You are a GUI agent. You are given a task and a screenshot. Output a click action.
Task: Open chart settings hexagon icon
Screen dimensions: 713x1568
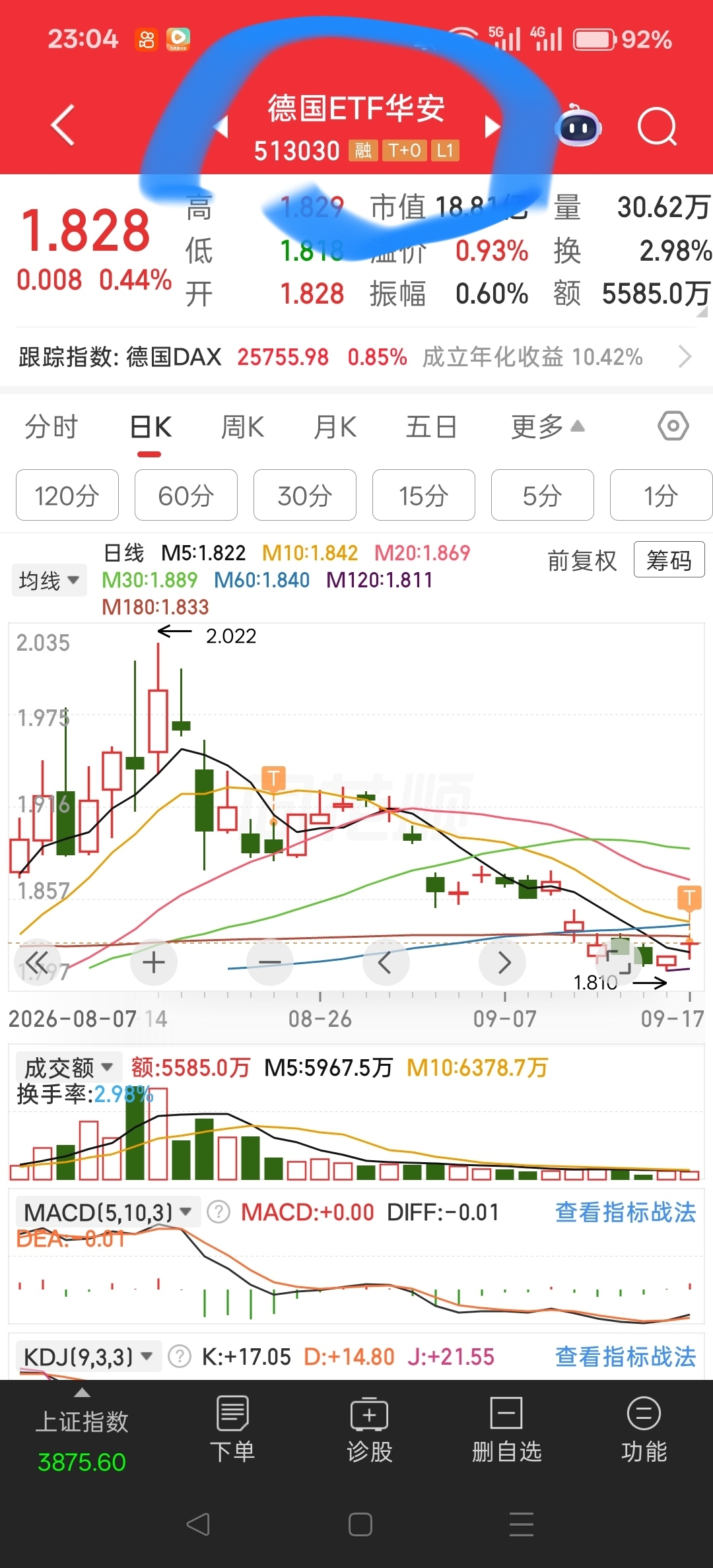(x=673, y=426)
